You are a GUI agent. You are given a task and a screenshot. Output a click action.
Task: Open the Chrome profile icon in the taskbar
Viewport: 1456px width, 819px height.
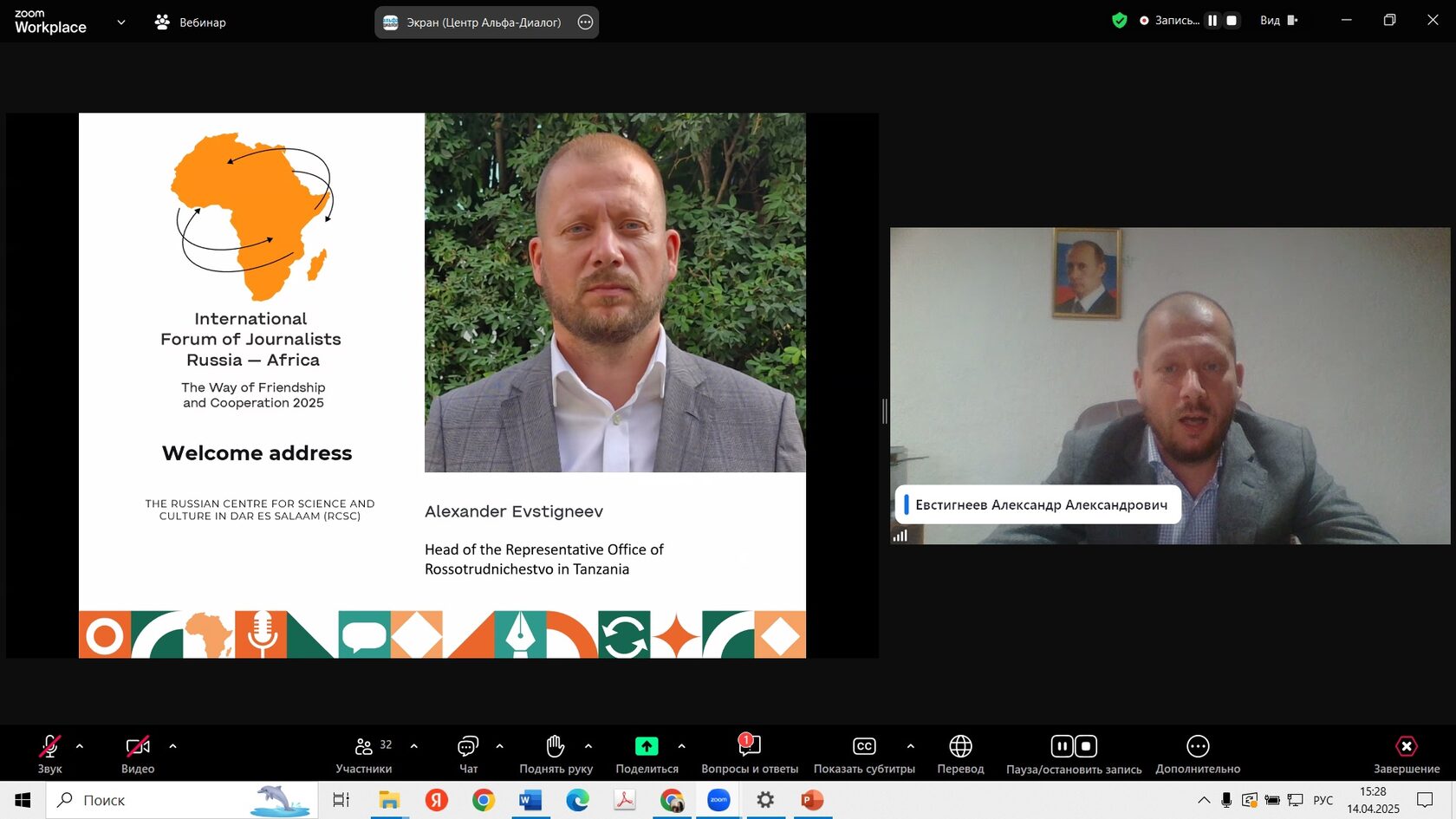pyautogui.click(x=672, y=800)
